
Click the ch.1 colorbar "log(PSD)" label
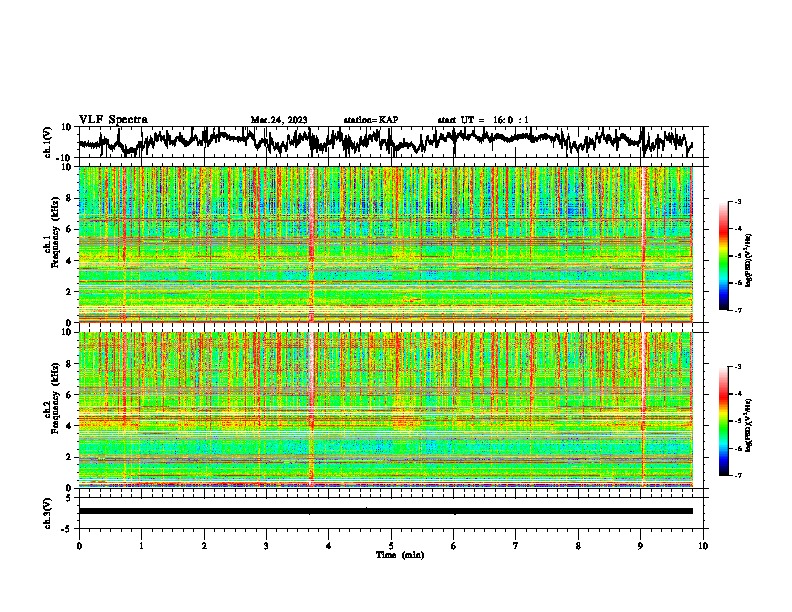click(749, 260)
